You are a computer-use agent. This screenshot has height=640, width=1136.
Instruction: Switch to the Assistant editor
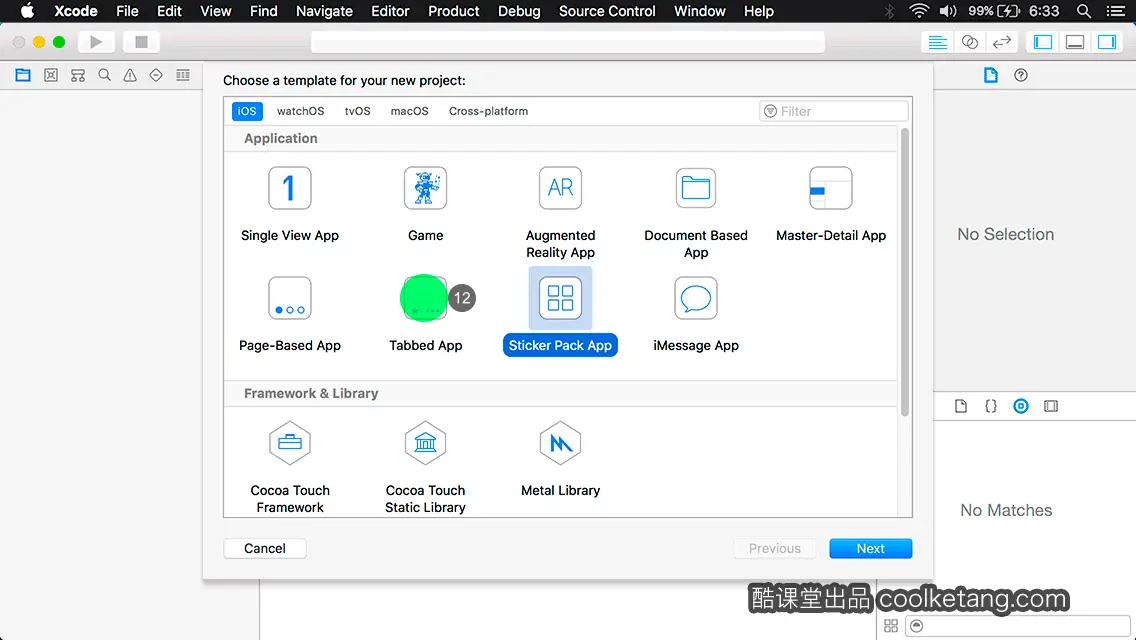pos(969,42)
